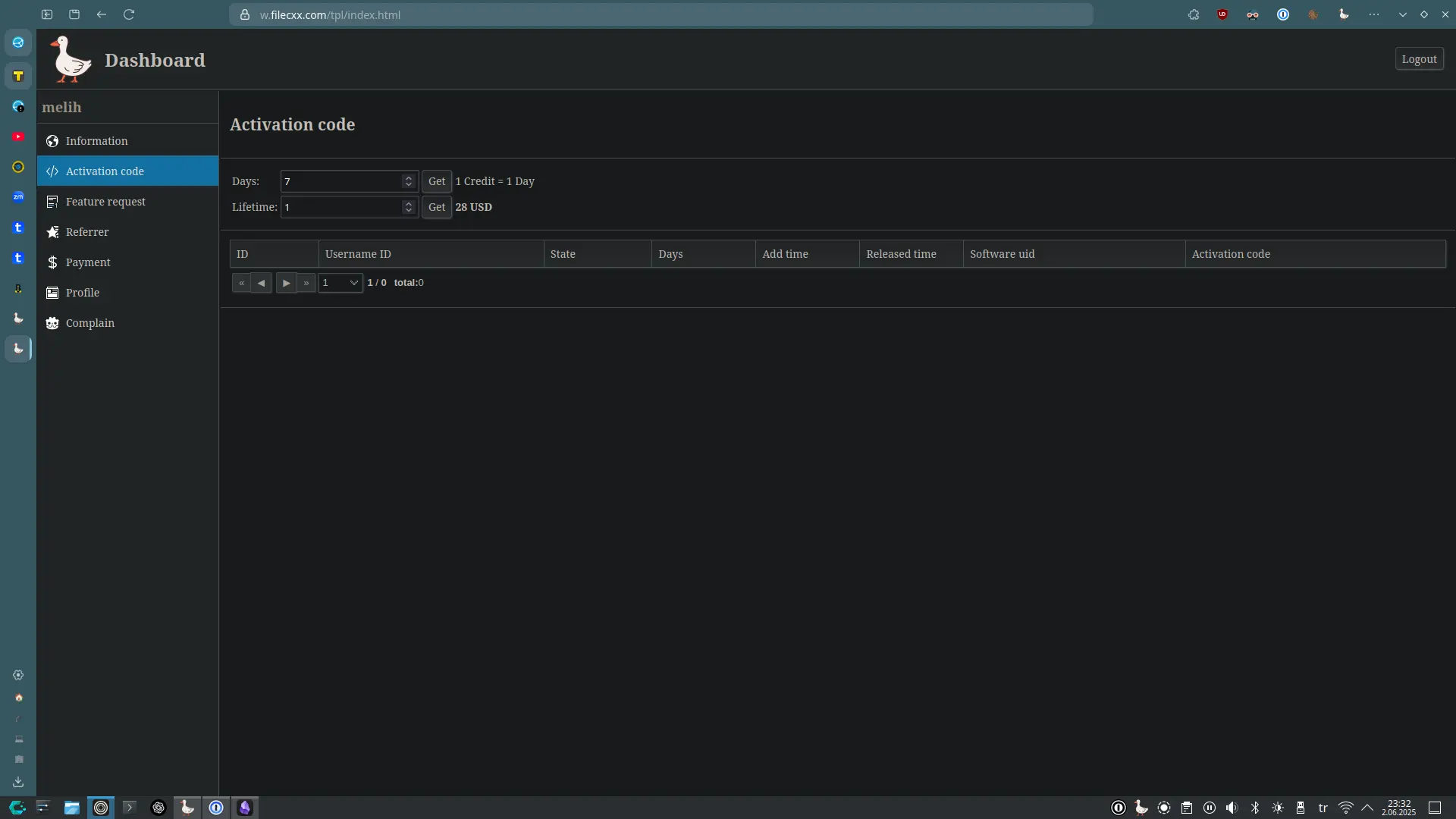Viewport: 1456px width, 819px height.
Task: Go to first page of table
Action: click(241, 283)
